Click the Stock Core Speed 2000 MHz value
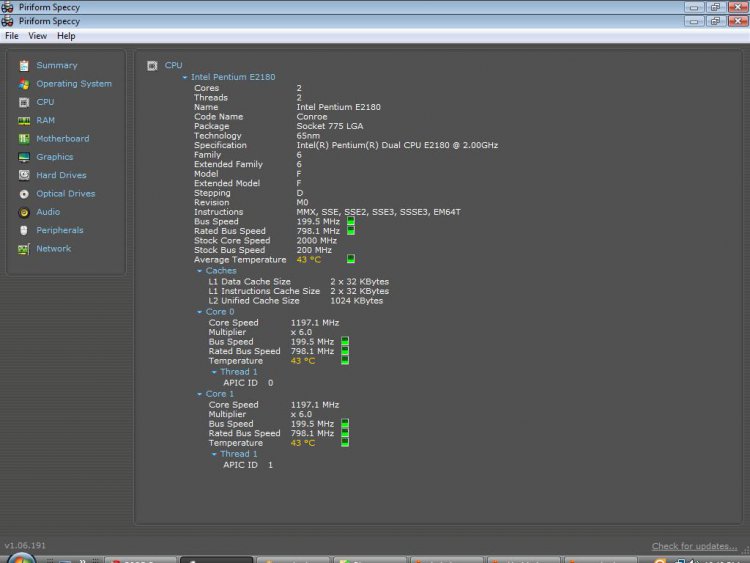The width and height of the screenshot is (750, 563). point(317,241)
